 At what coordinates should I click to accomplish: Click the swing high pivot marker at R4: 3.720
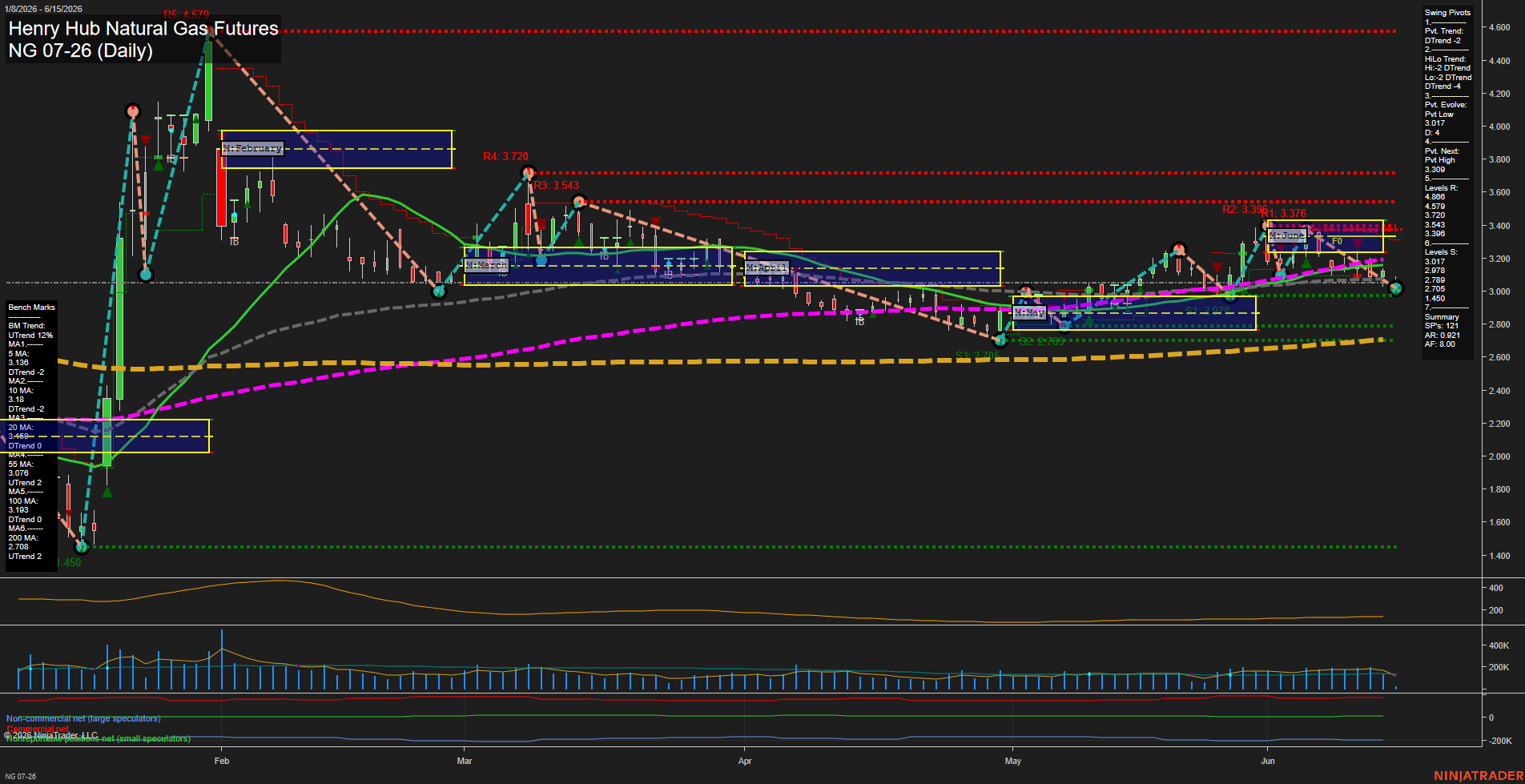[x=528, y=173]
